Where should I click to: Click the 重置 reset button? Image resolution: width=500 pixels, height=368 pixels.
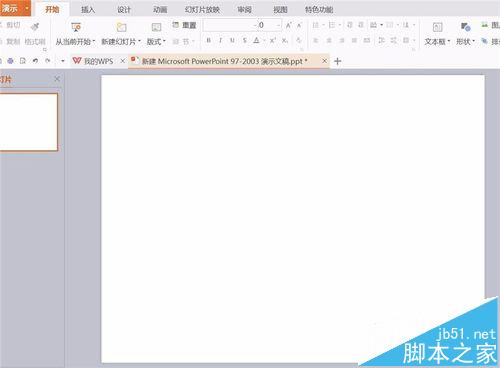[184, 25]
